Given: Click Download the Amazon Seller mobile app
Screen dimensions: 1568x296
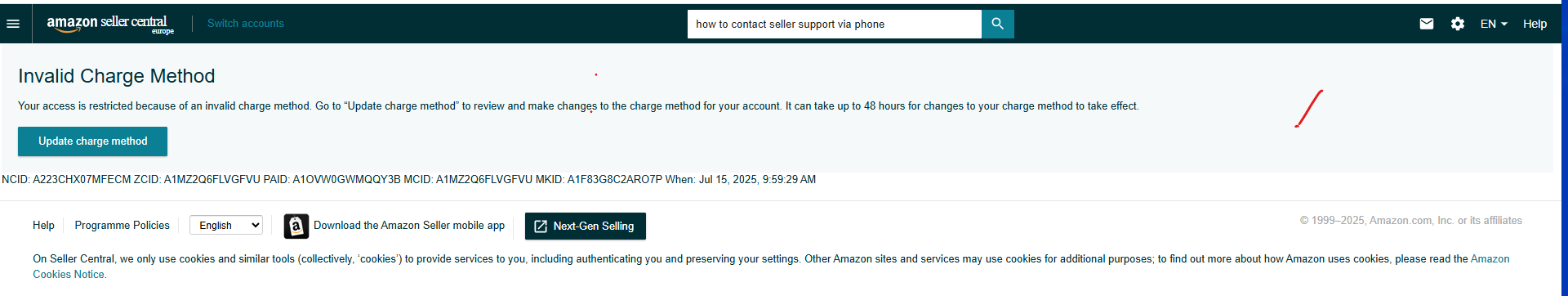Looking at the screenshot, I should (409, 225).
